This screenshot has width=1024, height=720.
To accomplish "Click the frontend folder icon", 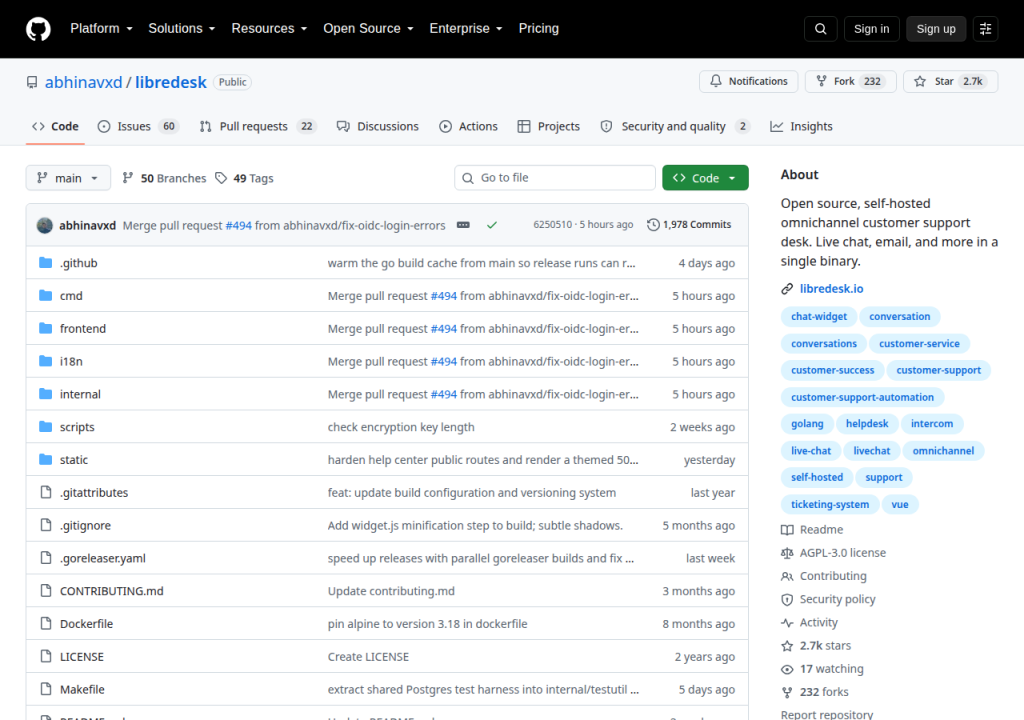I will [46, 328].
